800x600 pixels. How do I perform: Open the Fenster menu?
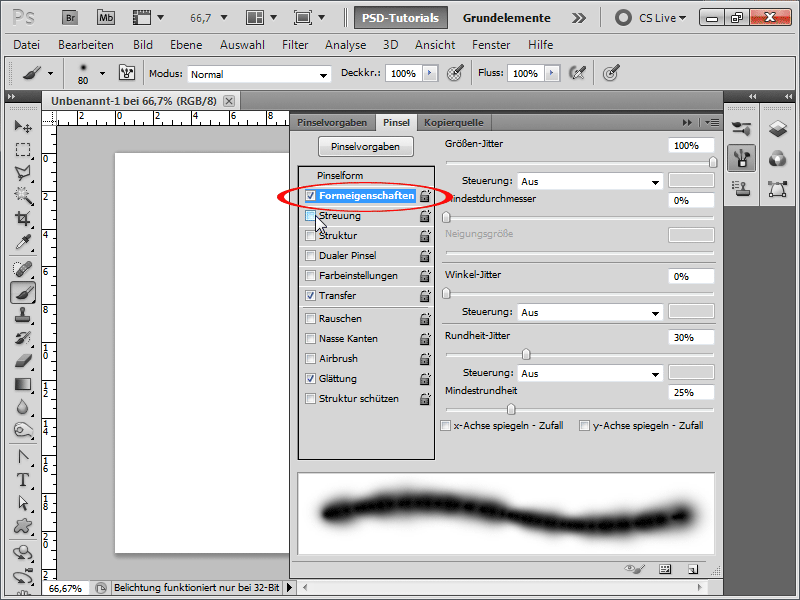tap(491, 45)
